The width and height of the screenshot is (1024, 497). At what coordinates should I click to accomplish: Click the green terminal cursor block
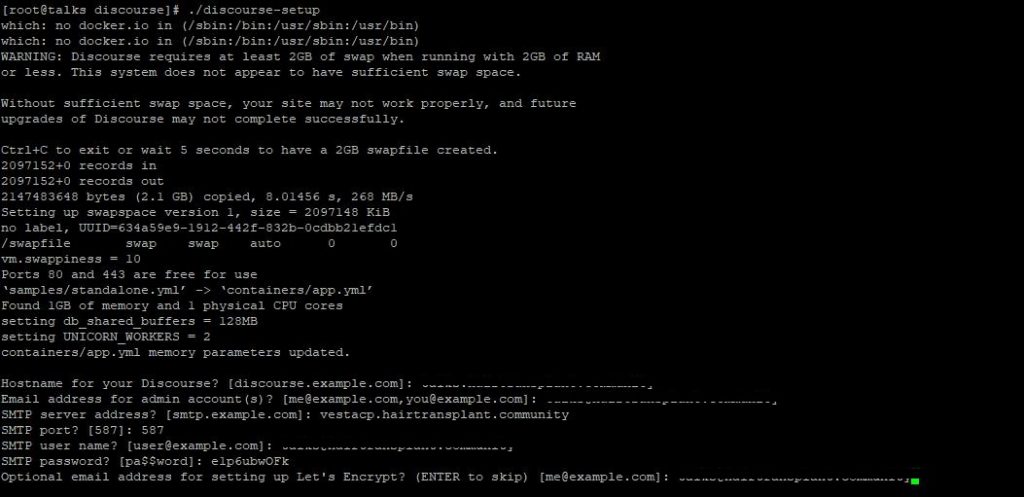(915, 481)
